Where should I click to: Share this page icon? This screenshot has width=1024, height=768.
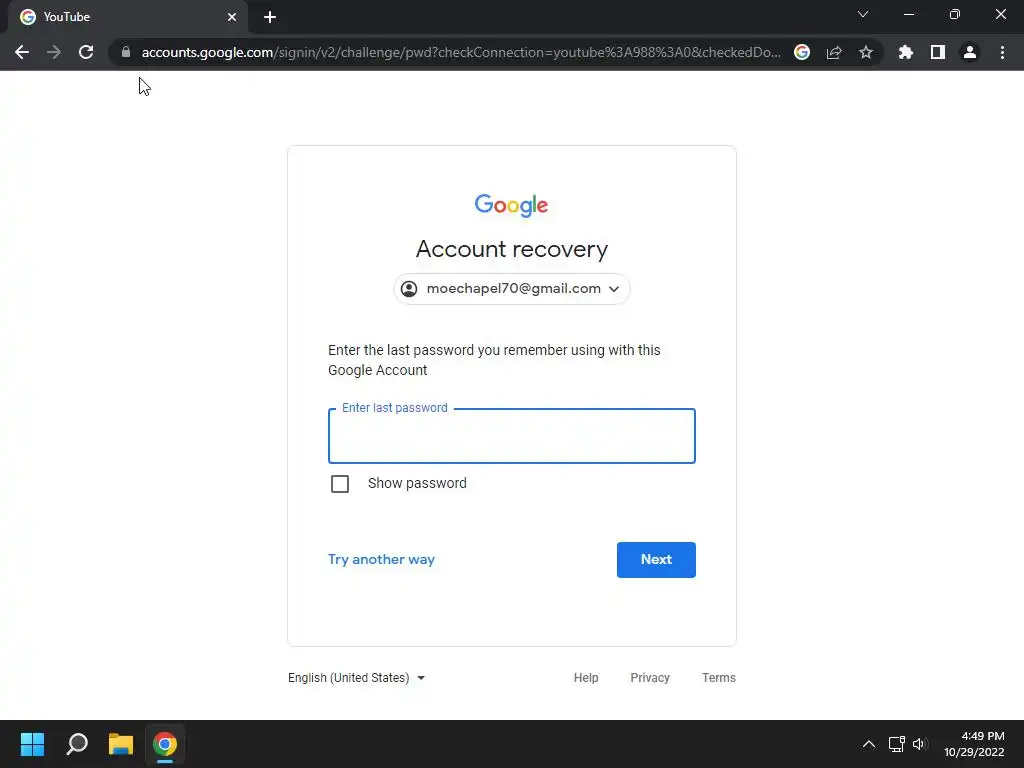pyautogui.click(x=834, y=52)
